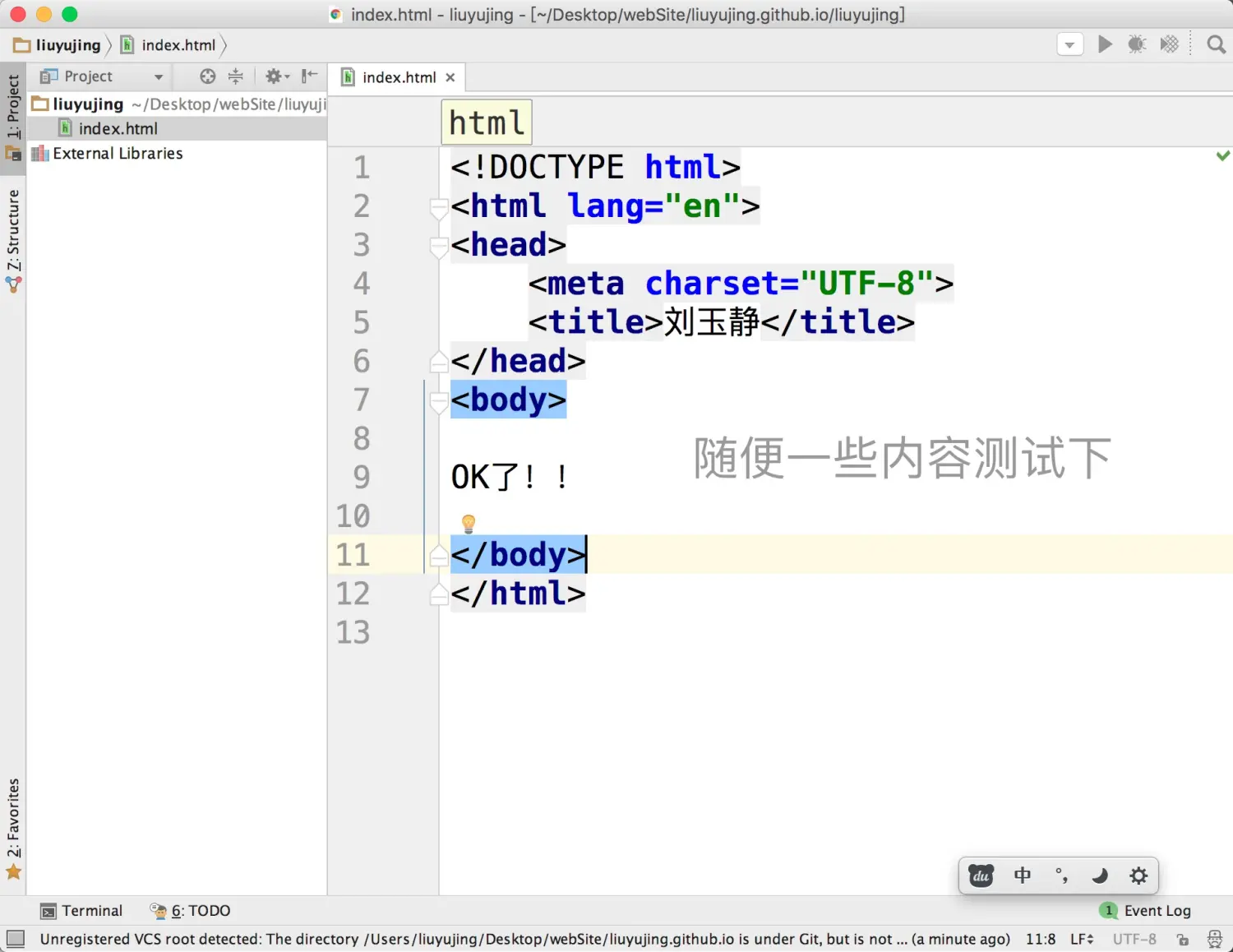Collapse the html tag fold on line 2
This screenshot has width=1233, height=952.
point(438,208)
